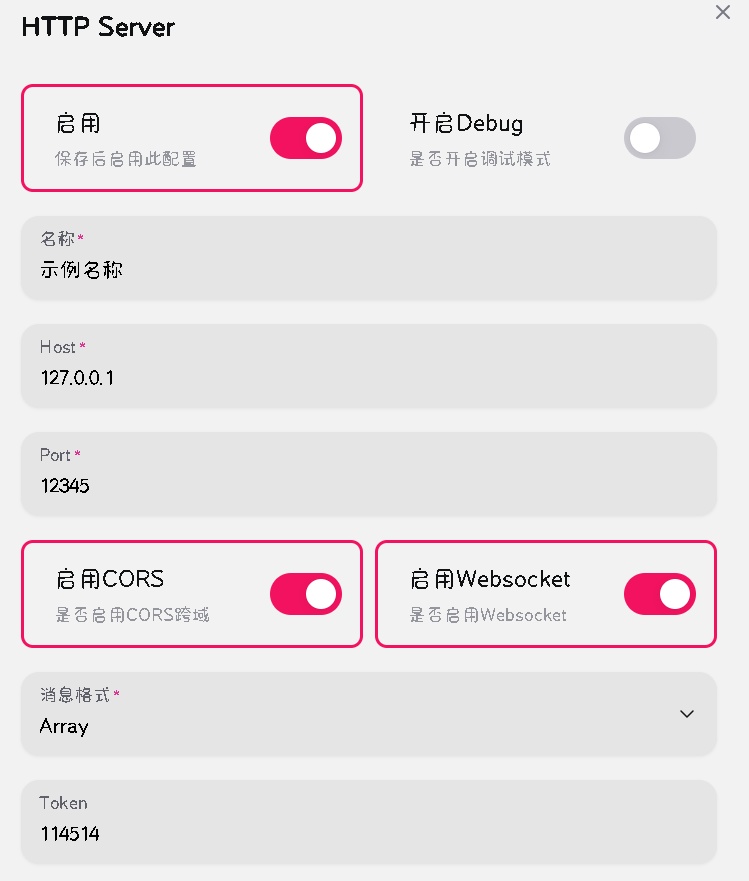Viewport: 749px width, 881px height.
Task: Toggle the 启用 switch off
Action: pyautogui.click(x=306, y=138)
